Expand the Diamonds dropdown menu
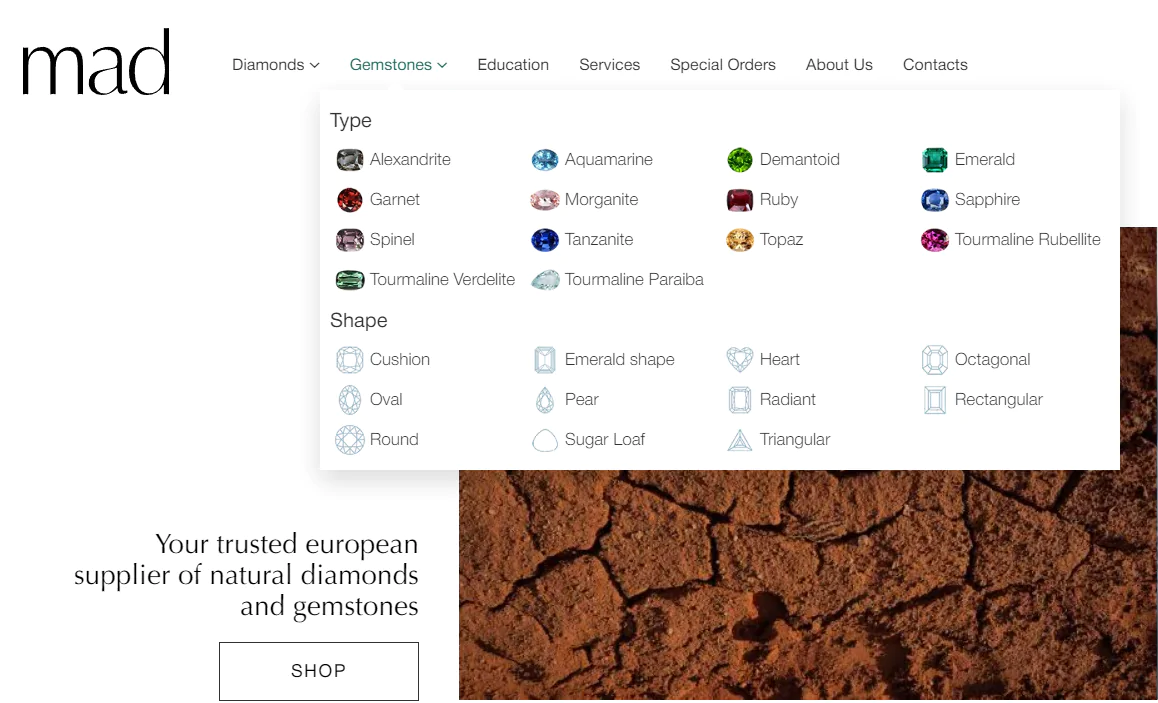1158x703 pixels. pyautogui.click(x=275, y=65)
